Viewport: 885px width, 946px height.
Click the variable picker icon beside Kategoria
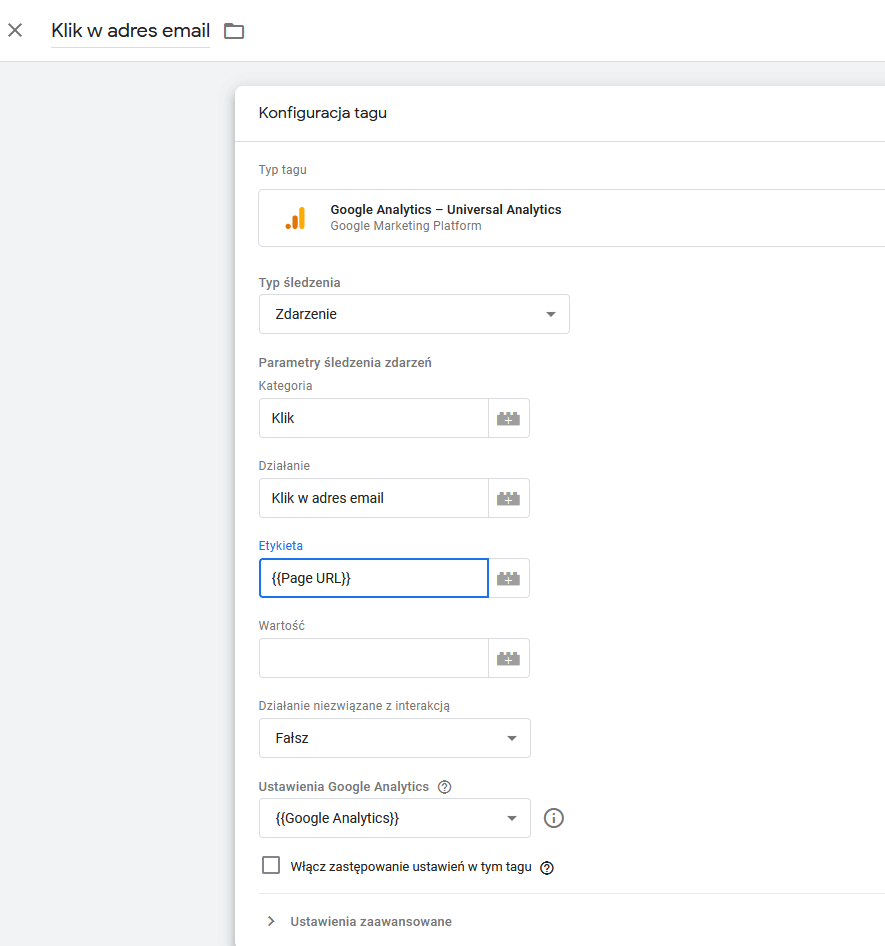click(x=508, y=418)
